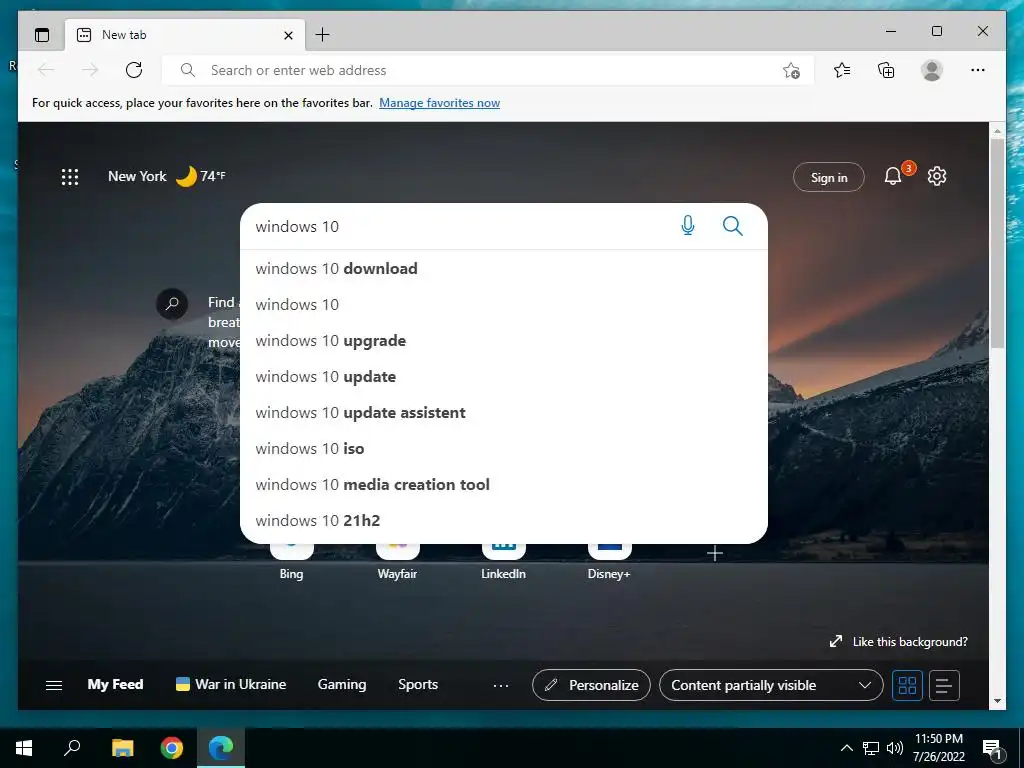Switch feed to grid view
This screenshot has height=768, width=1024.
coord(907,685)
